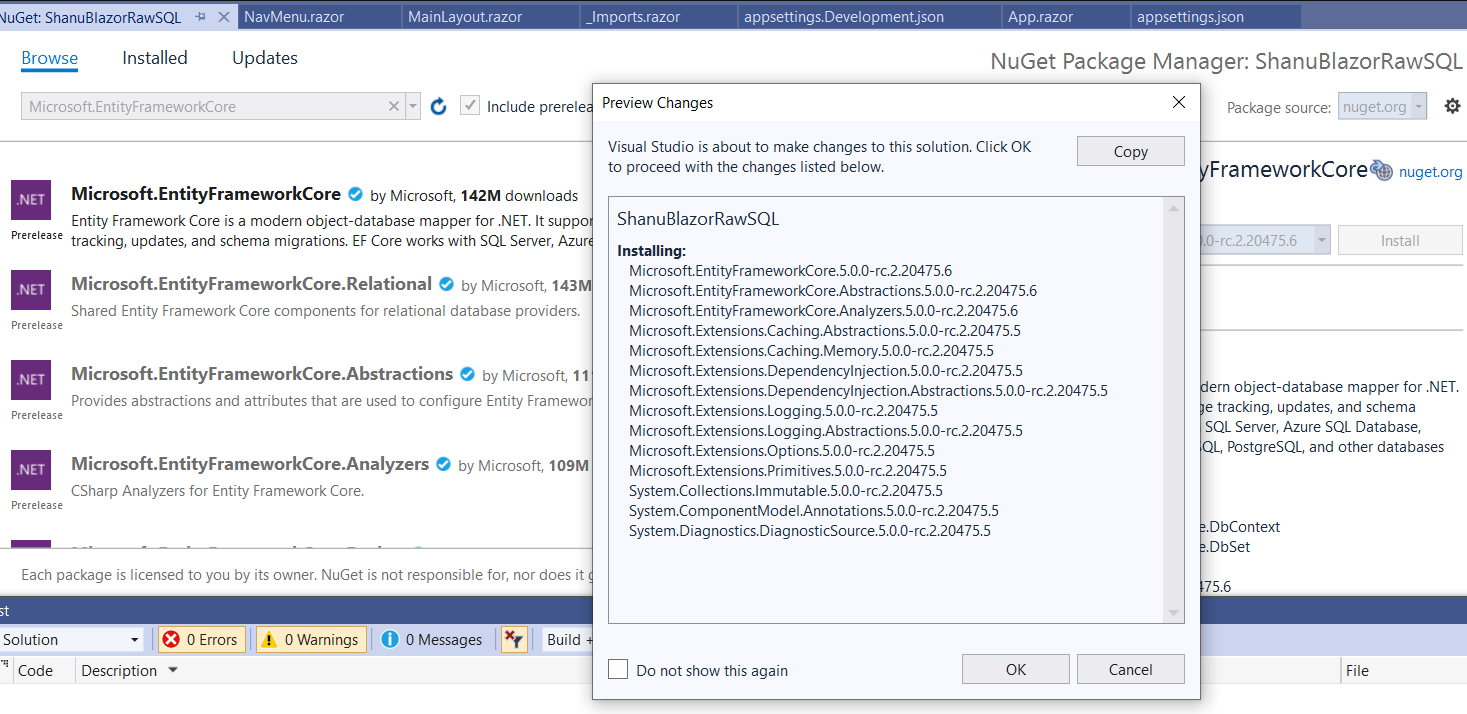Toggle the clear build filter icon
This screenshot has height=714, width=1467.
(514, 640)
